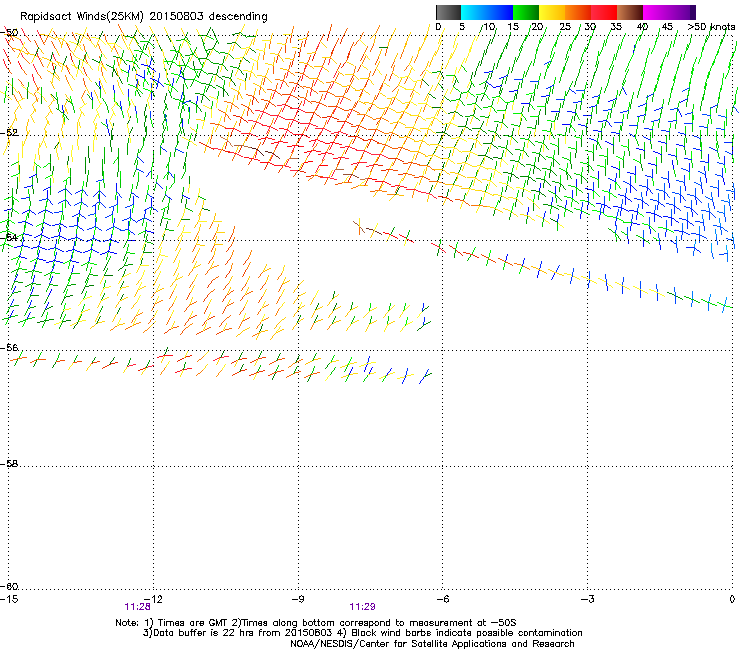Click the legend value label '10'
The height and width of the screenshot is (650, 740).
pos(489,27)
